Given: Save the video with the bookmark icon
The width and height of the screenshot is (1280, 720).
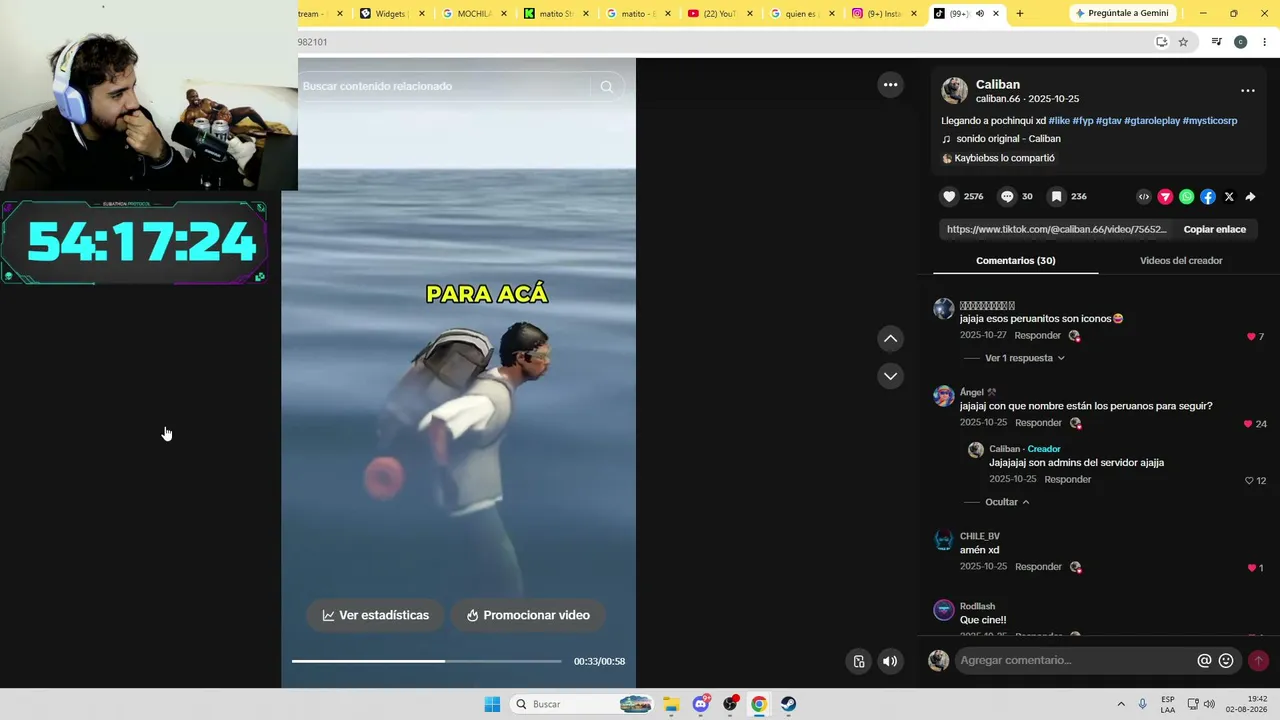Looking at the screenshot, I should 1056,197.
